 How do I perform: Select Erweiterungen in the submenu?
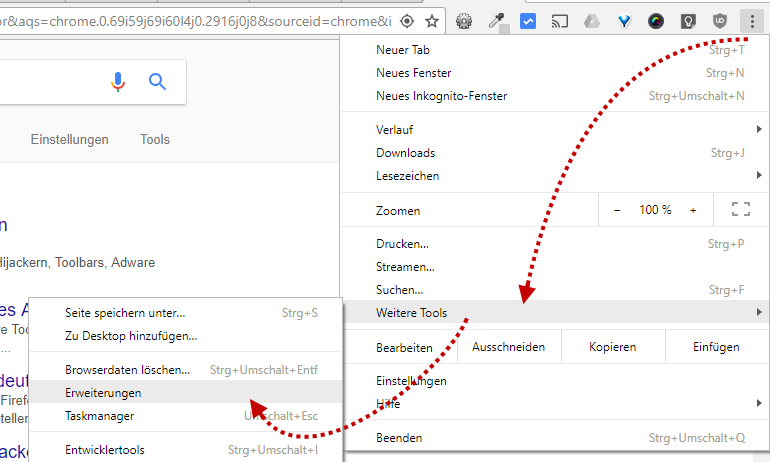click(104, 393)
